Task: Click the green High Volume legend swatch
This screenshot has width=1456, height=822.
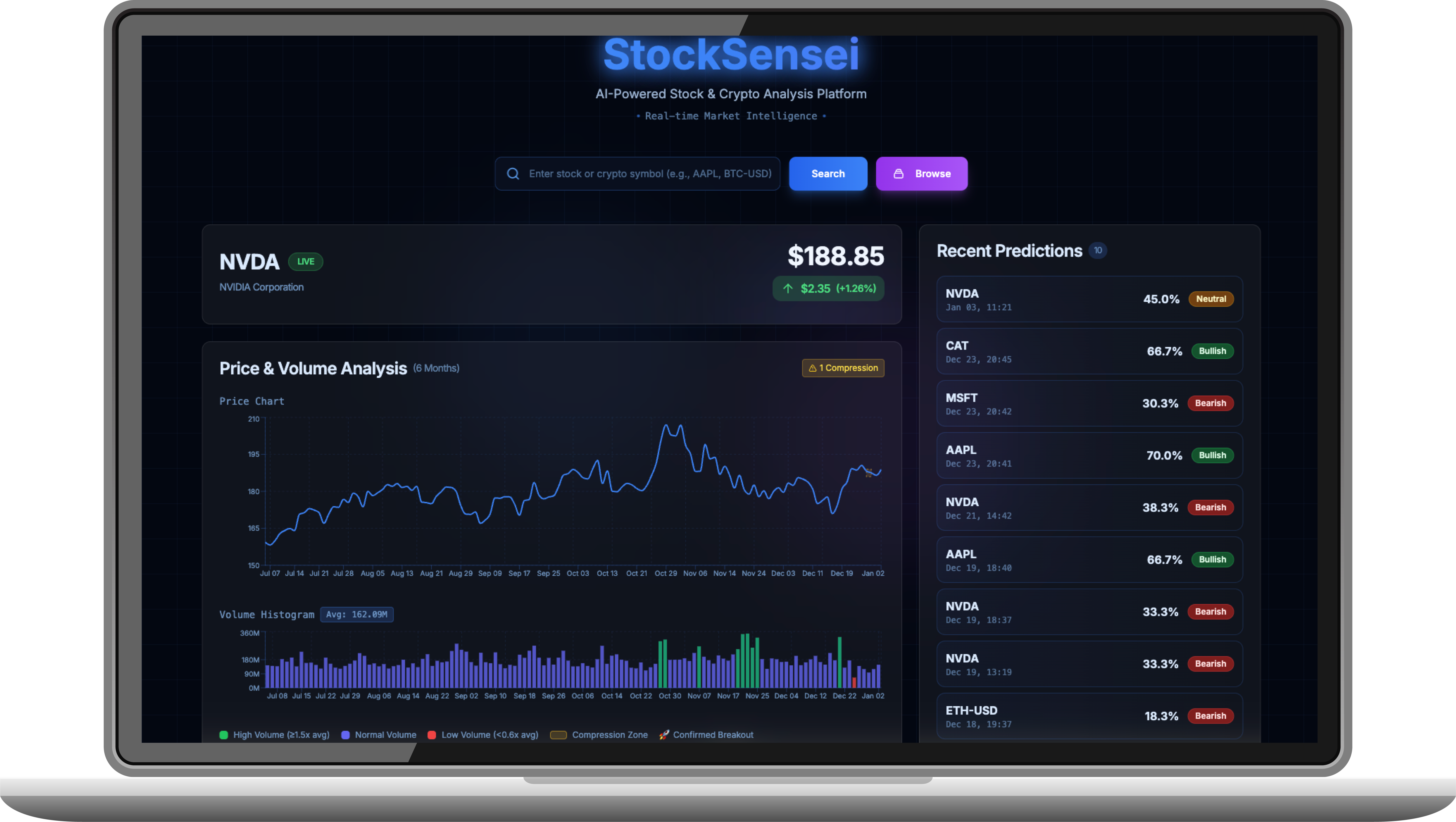Action: (224, 735)
